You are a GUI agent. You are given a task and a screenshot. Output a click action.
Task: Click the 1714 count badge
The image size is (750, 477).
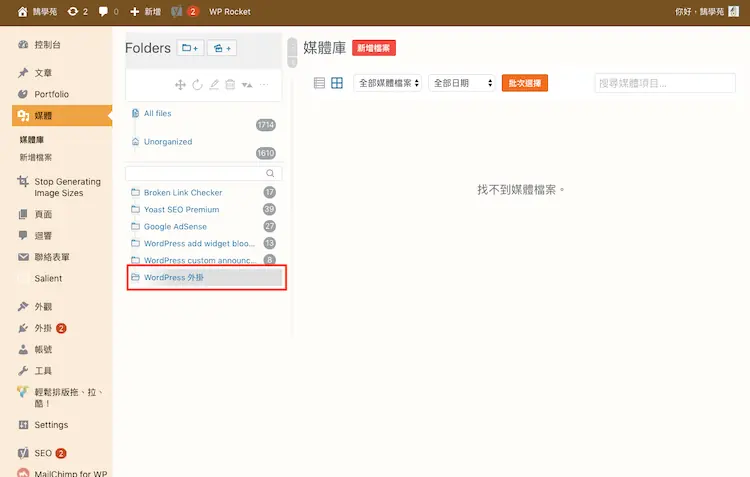coord(266,125)
